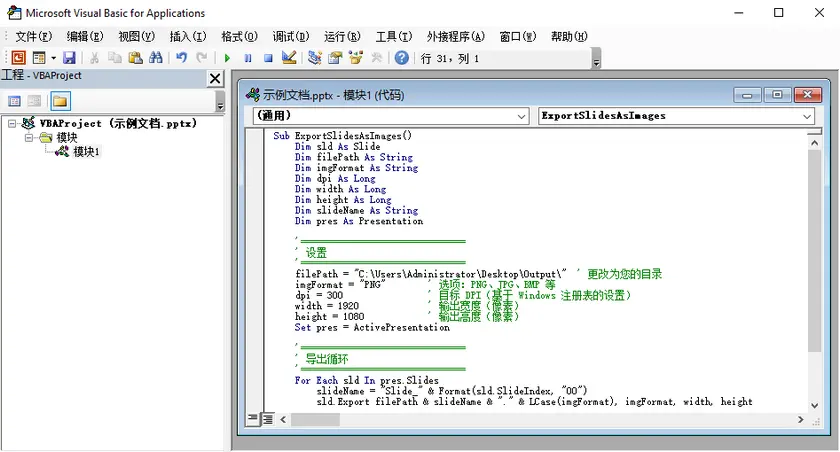Collapse the 模块 folder in project tree
The height and width of the screenshot is (452, 840).
pyautogui.click(x=30, y=137)
